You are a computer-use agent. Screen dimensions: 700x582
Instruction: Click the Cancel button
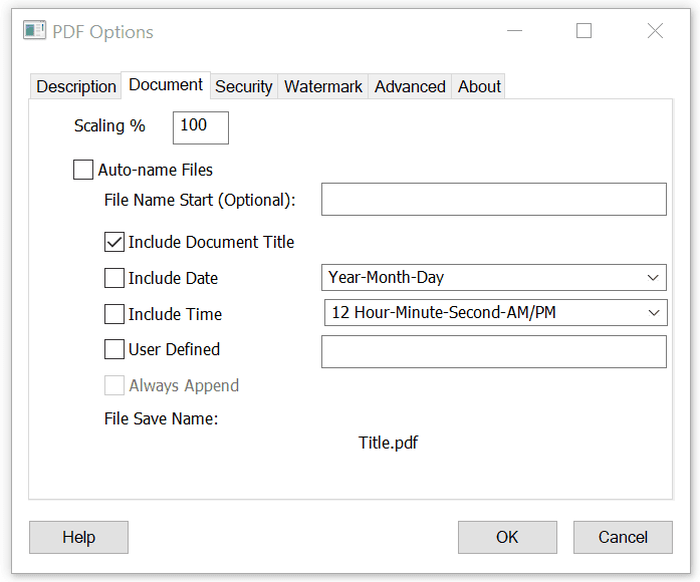[x=623, y=537]
